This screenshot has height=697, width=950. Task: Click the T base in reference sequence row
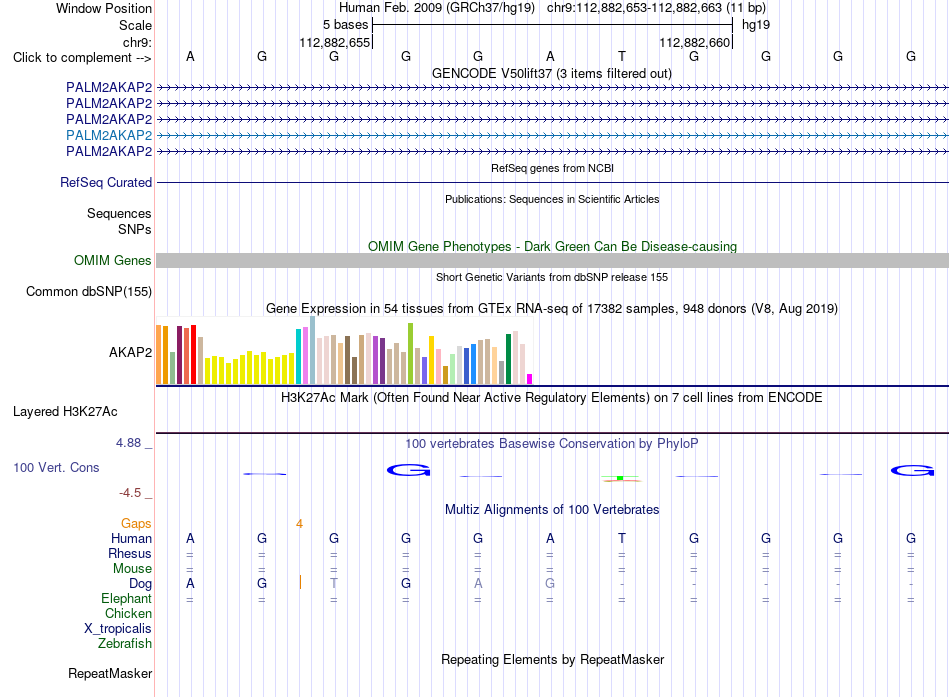(x=622, y=56)
